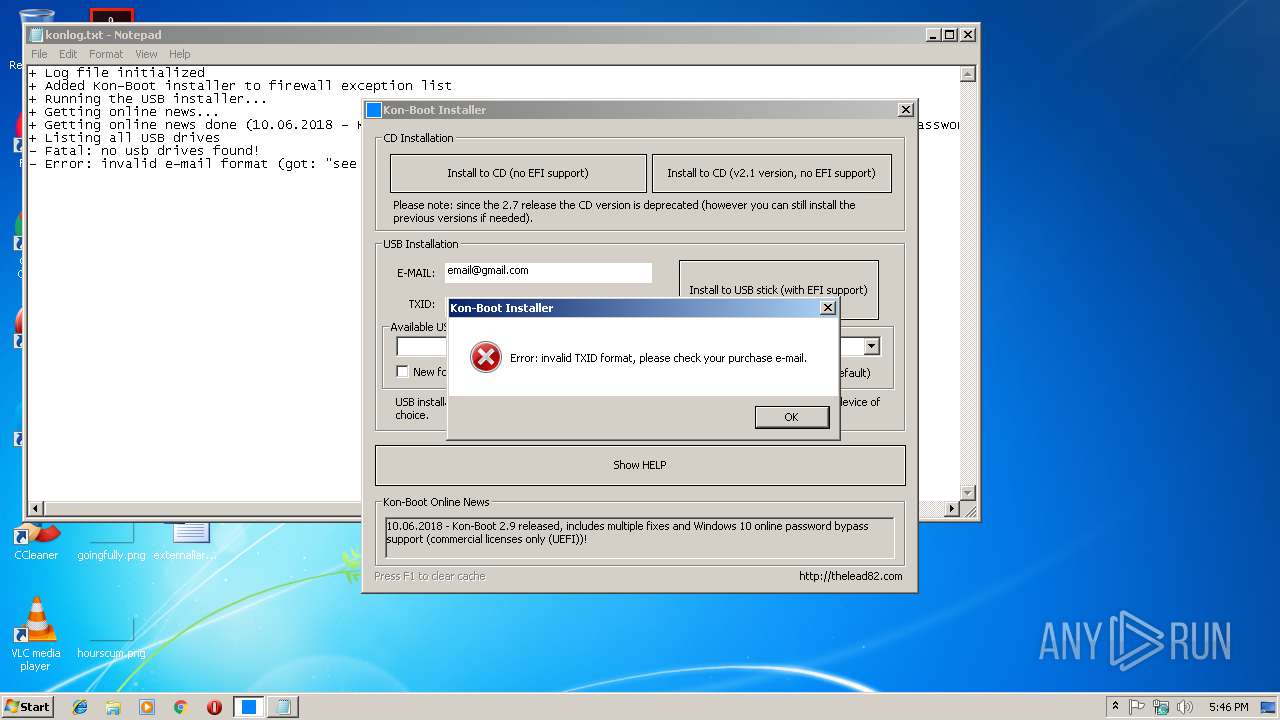Open Windows Media Player taskbar icon
The width and height of the screenshot is (1280, 720).
point(147,707)
